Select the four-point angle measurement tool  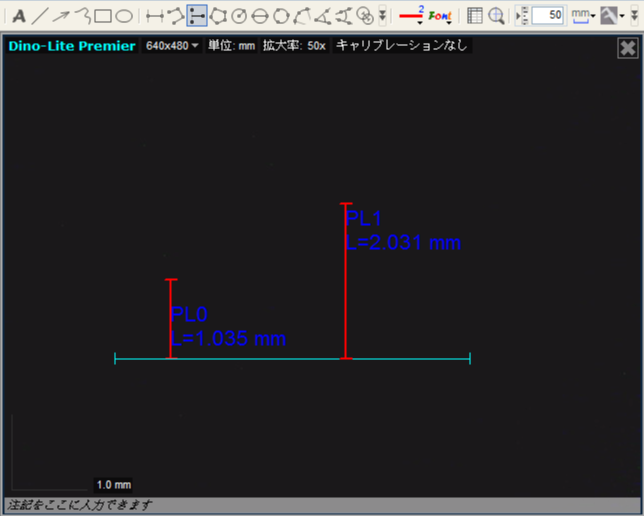(x=344, y=16)
